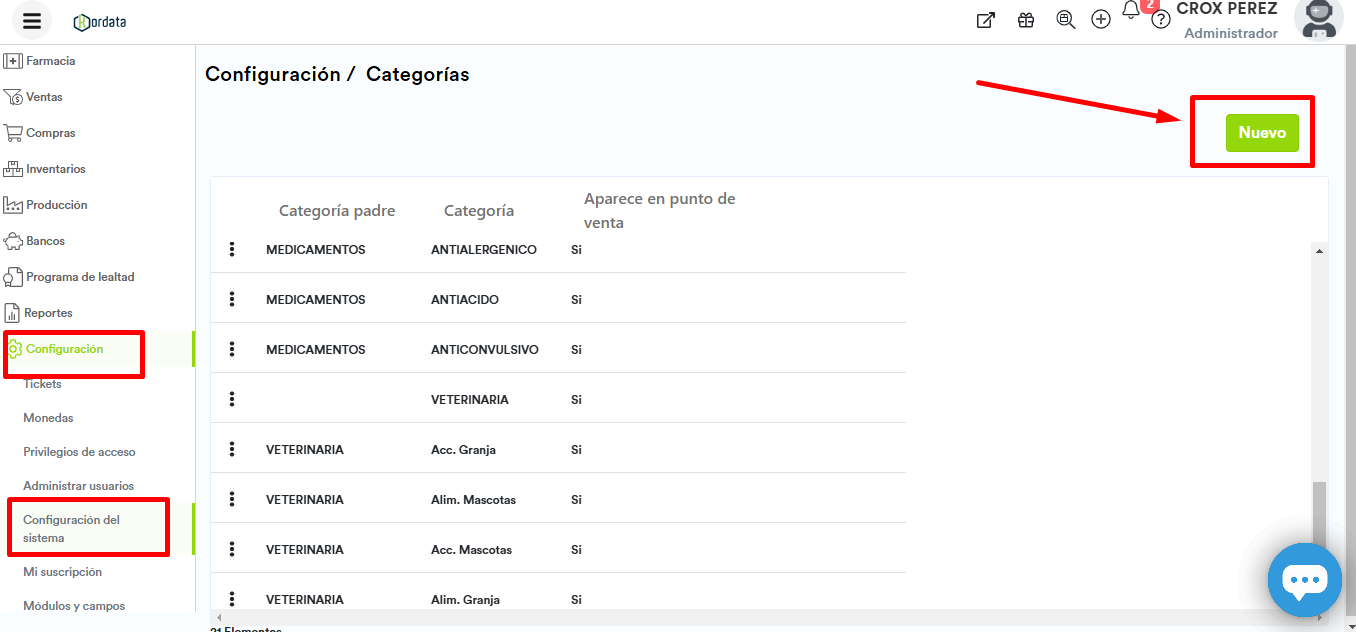Screen dimensions: 1356x632
Task: Click the magnifier search icon in header
Action: click(1066, 20)
